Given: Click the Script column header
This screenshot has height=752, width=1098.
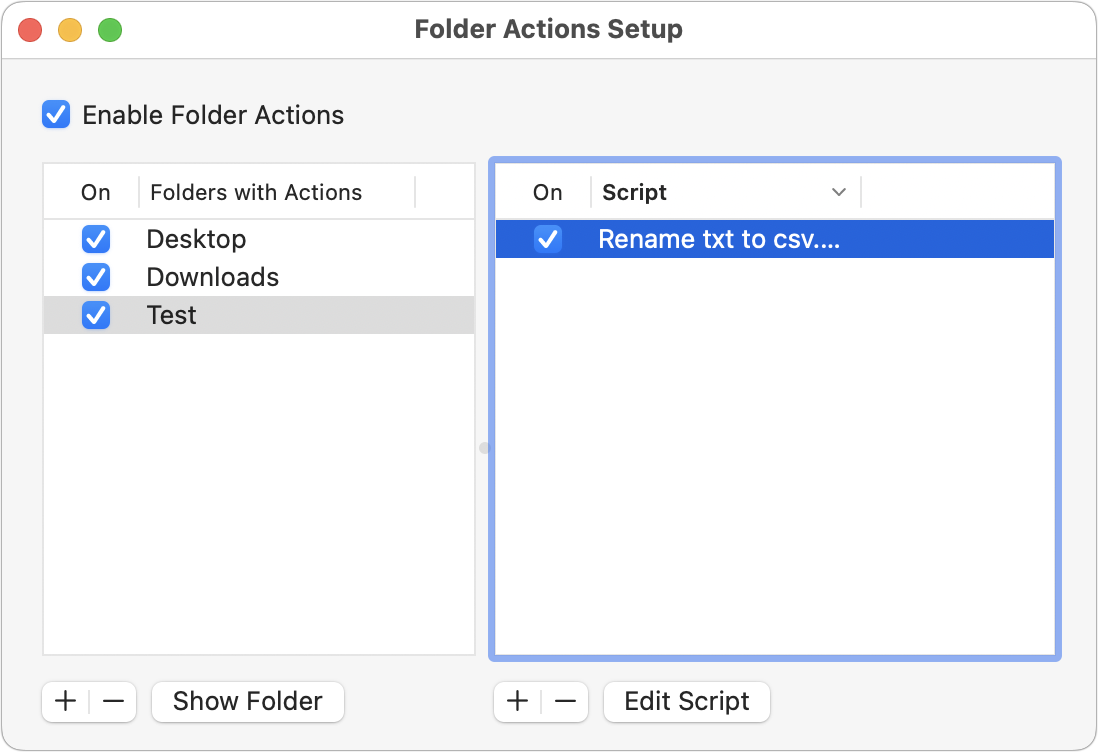Looking at the screenshot, I should pos(634,192).
